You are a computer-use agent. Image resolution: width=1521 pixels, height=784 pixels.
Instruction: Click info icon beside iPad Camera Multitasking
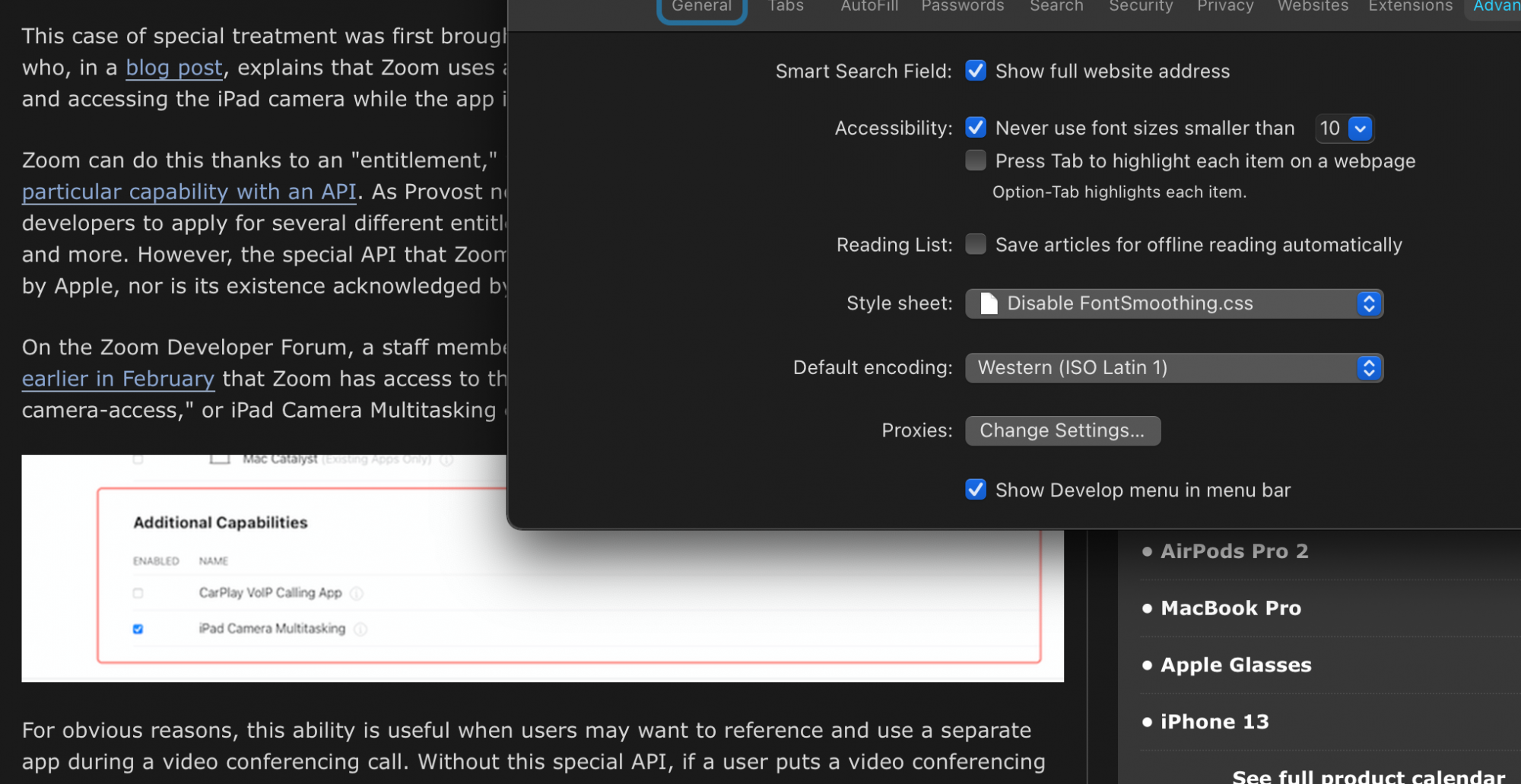pyautogui.click(x=360, y=629)
